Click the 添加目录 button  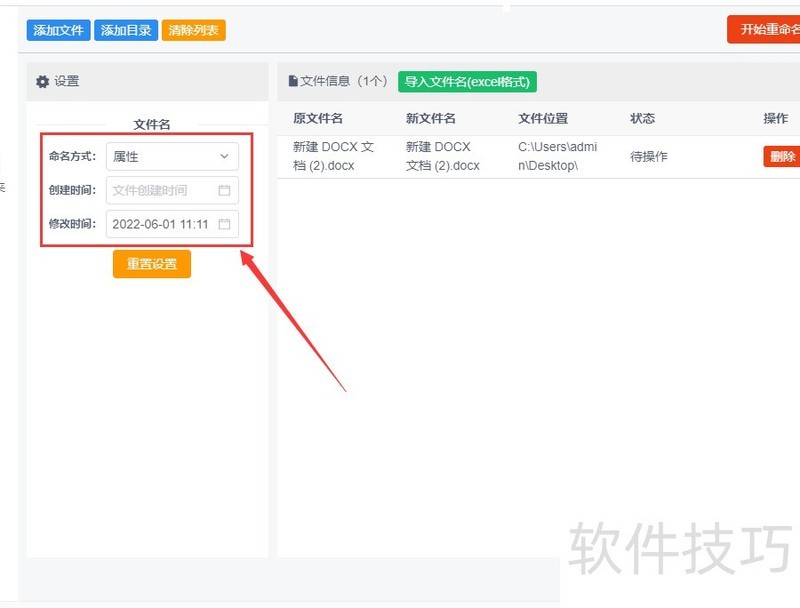tap(126, 30)
